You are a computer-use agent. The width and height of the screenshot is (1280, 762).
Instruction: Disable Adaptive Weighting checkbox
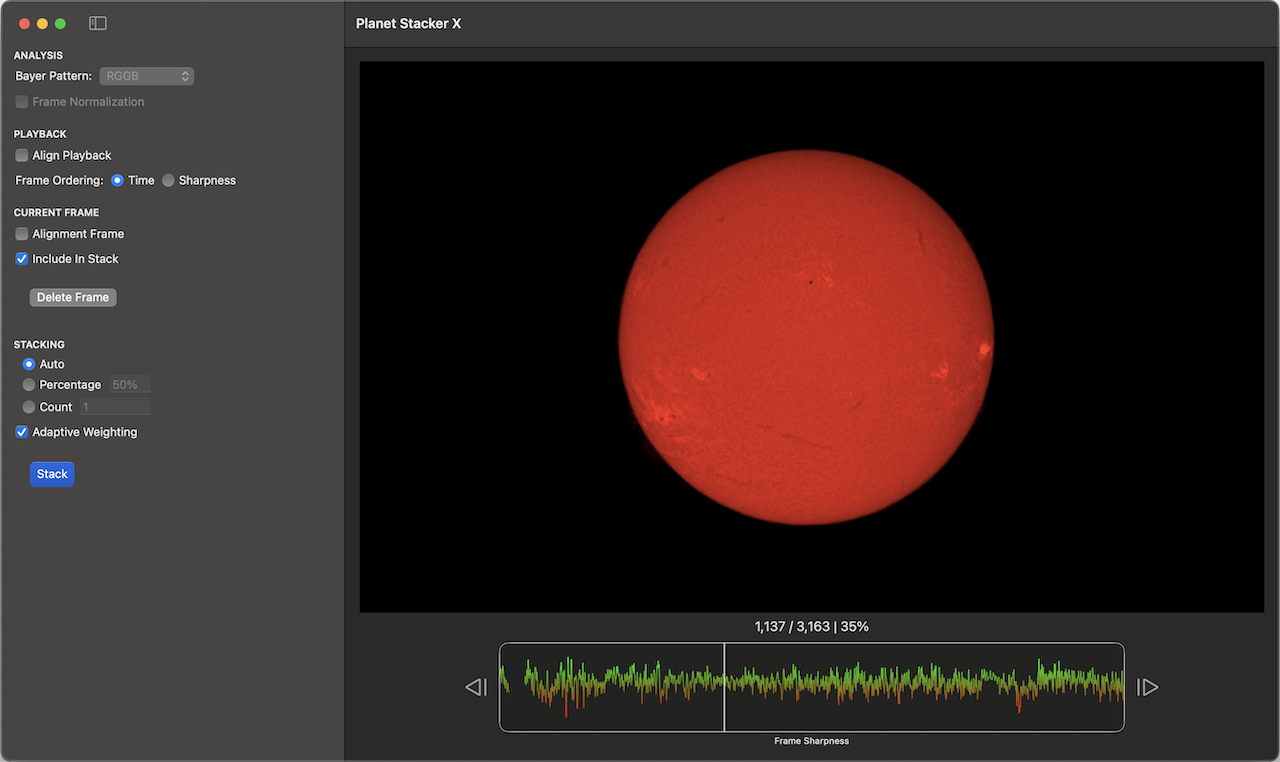tap(22, 432)
